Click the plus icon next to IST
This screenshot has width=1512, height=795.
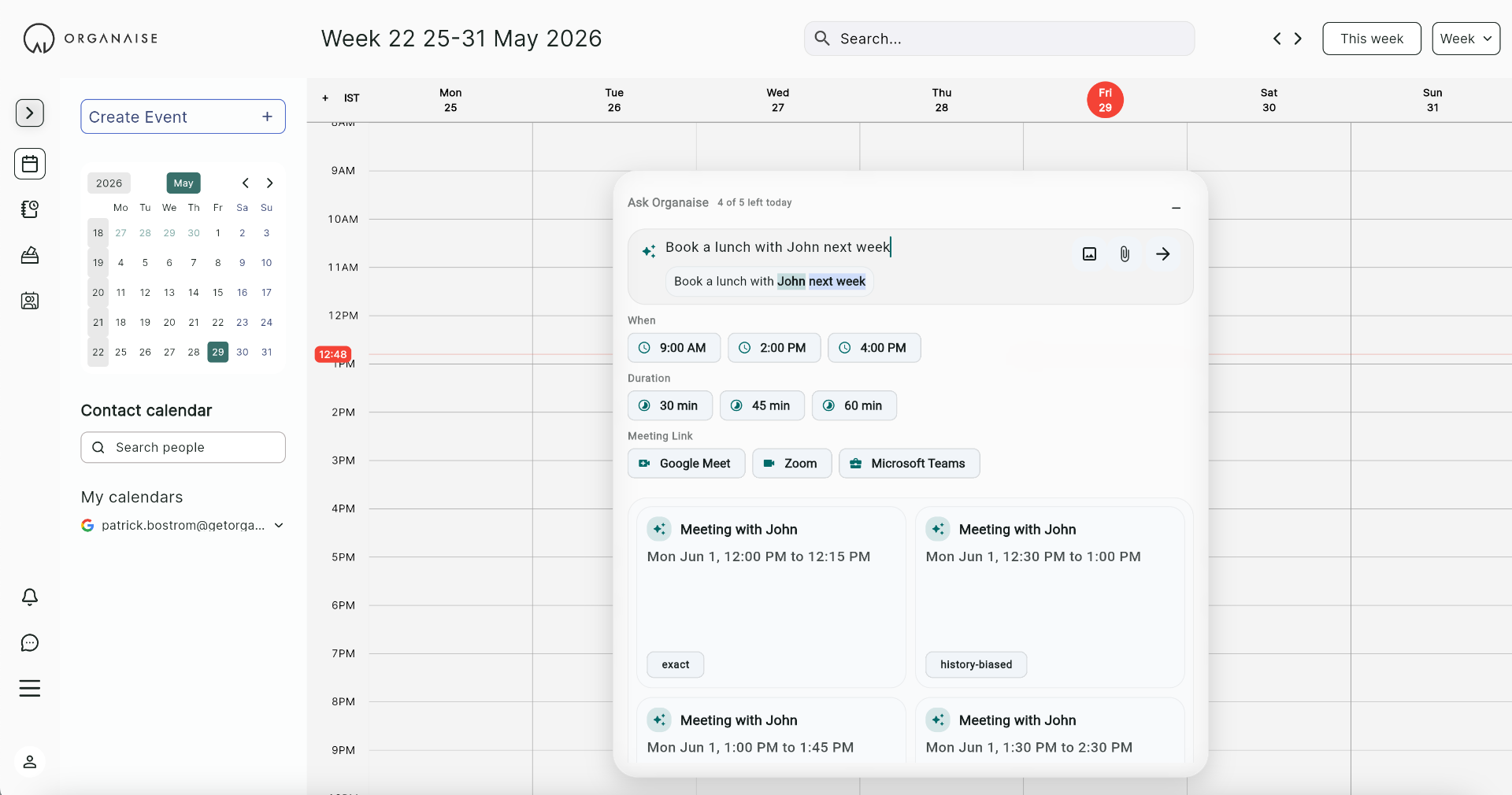tap(325, 98)
